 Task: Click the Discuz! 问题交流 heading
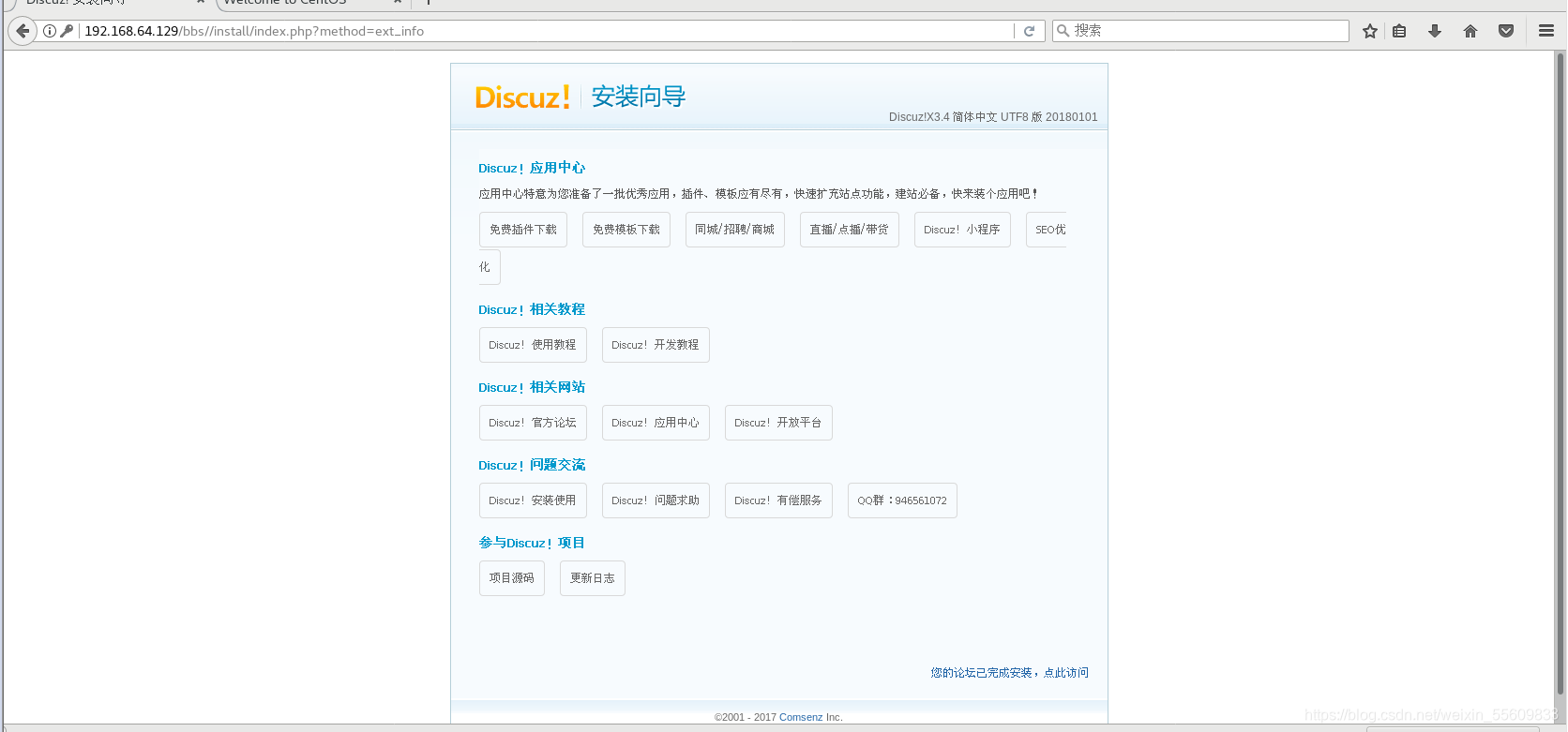tap(532, 465)
